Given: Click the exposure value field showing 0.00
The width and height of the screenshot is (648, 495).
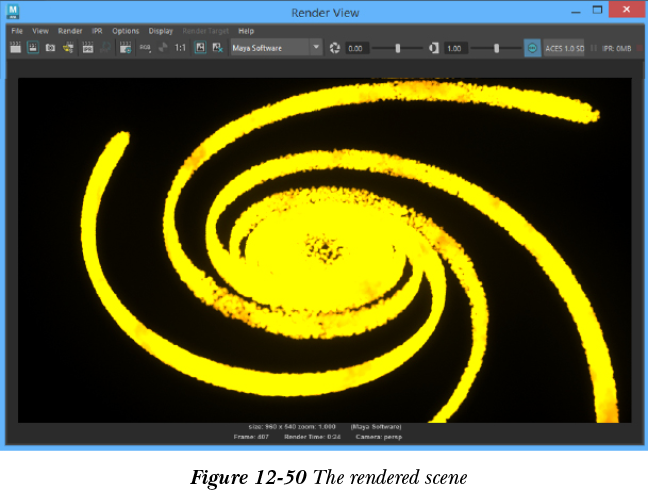Looking at the screenshot, I should tap(357, 47).
